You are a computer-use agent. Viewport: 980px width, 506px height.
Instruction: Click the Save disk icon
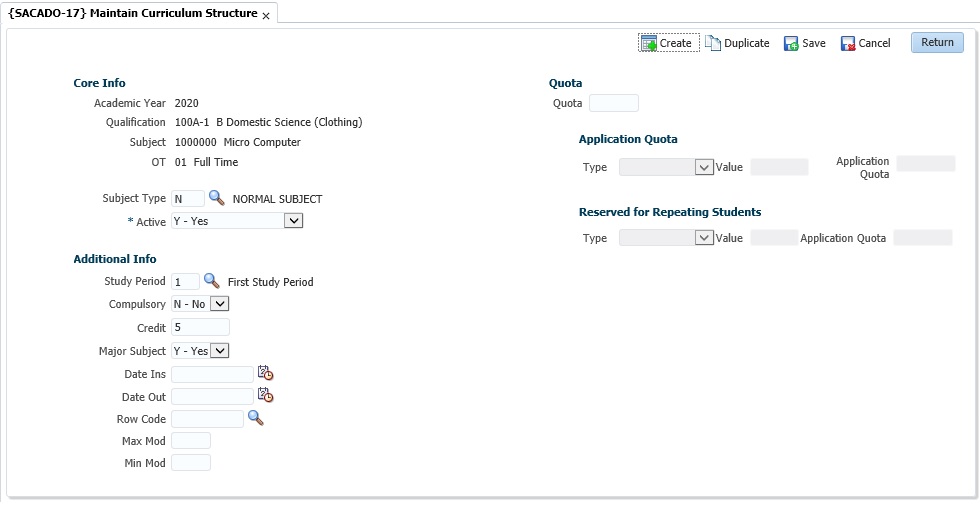click(791, 44)
